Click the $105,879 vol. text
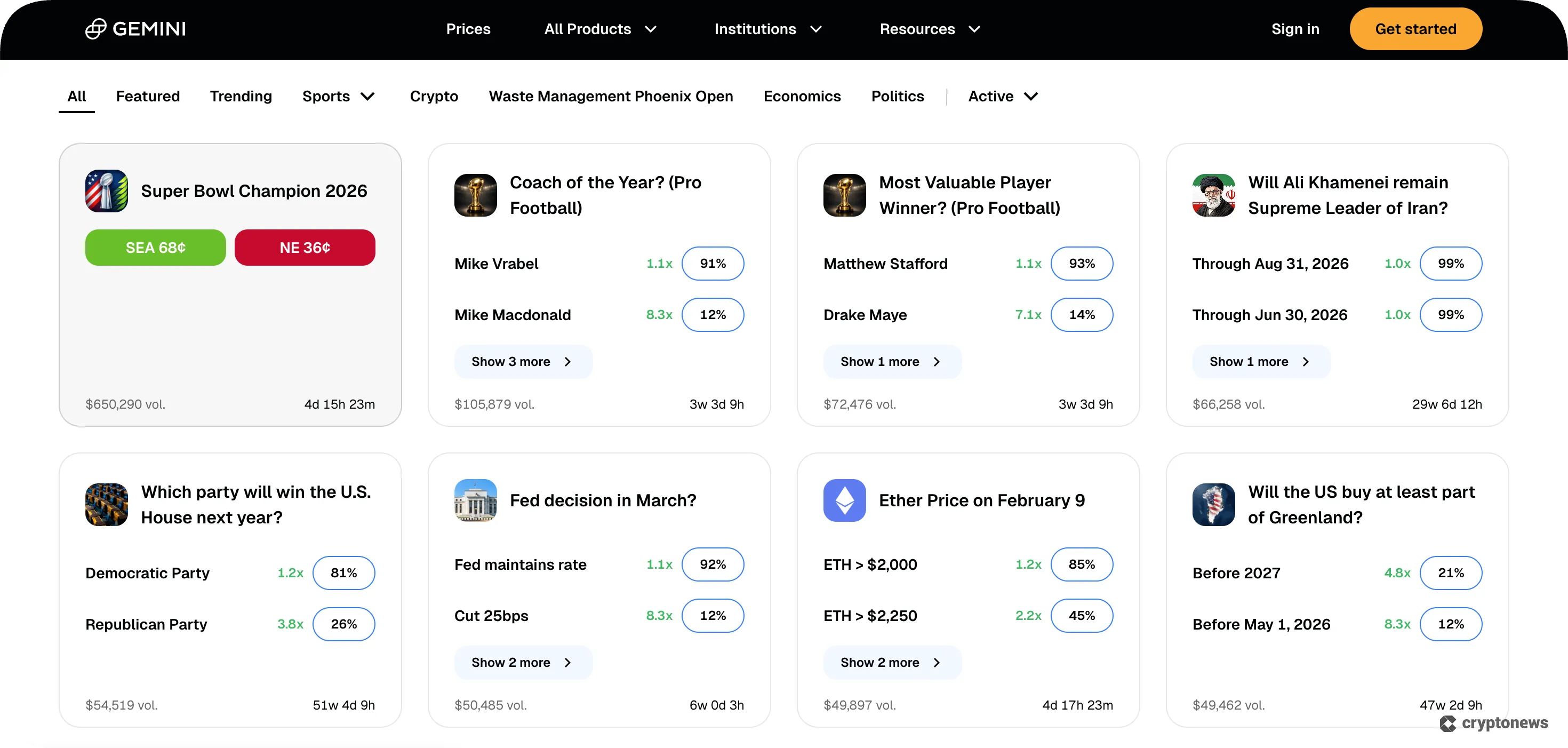1568x748 pixels. click(494, 404)
